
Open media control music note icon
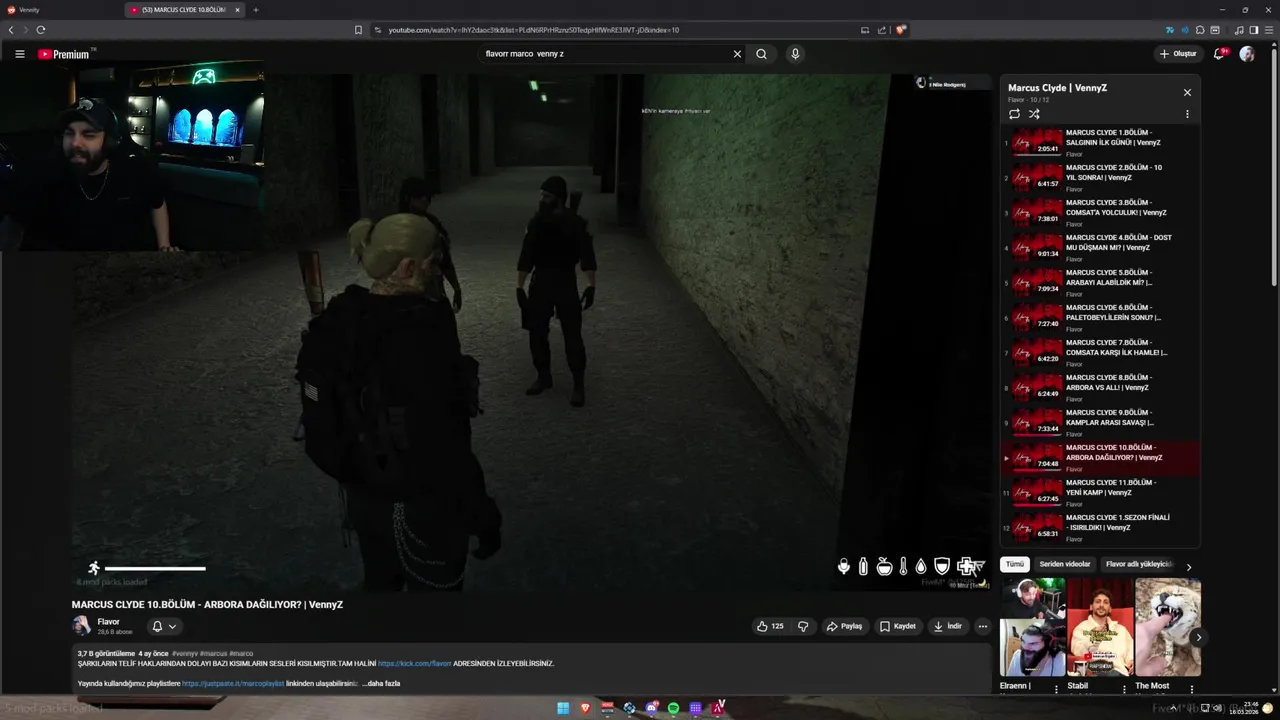(1239, 30)
